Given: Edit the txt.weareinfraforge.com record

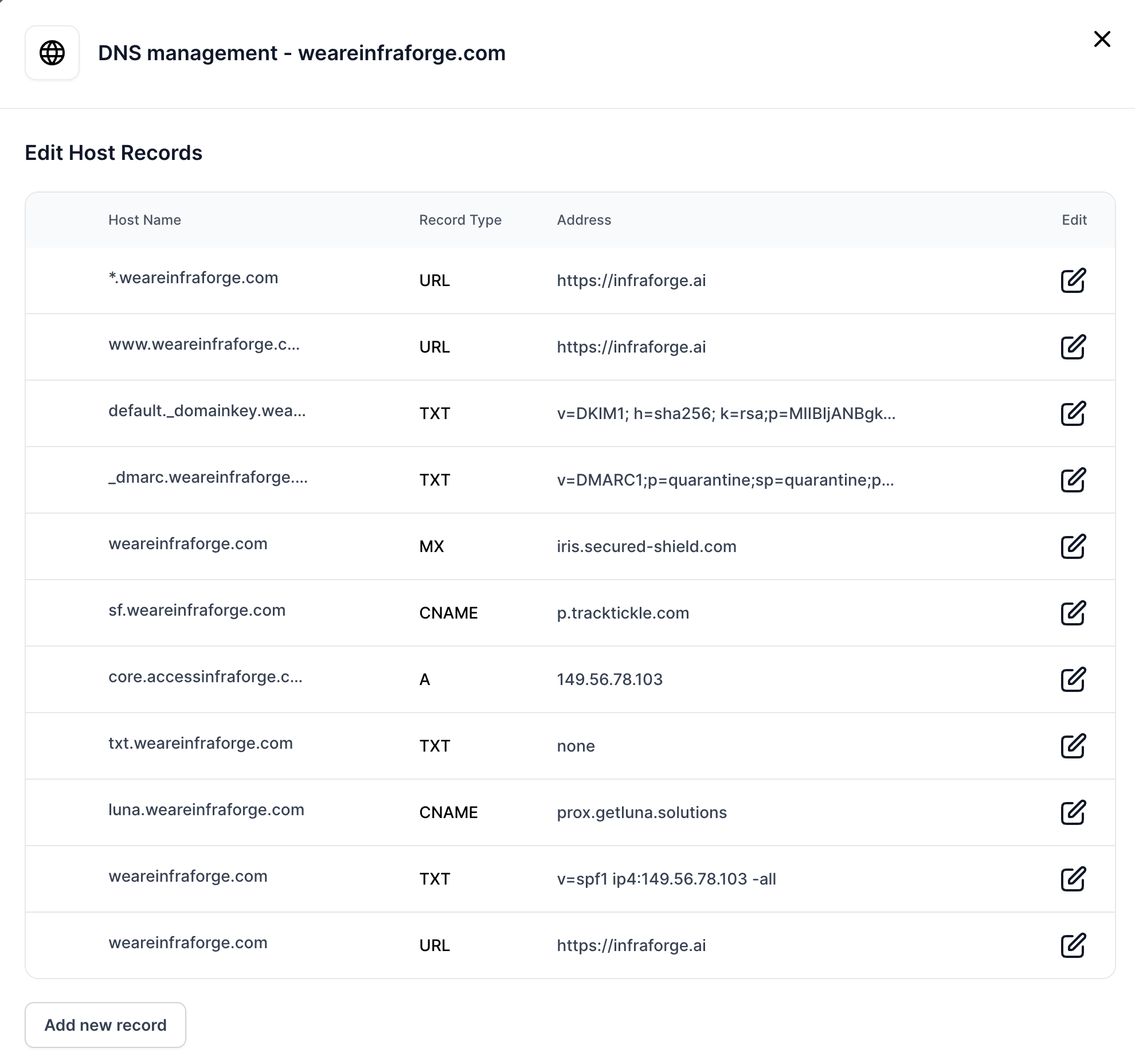Looking at the screenshot, I should [x=1073, y=746].
